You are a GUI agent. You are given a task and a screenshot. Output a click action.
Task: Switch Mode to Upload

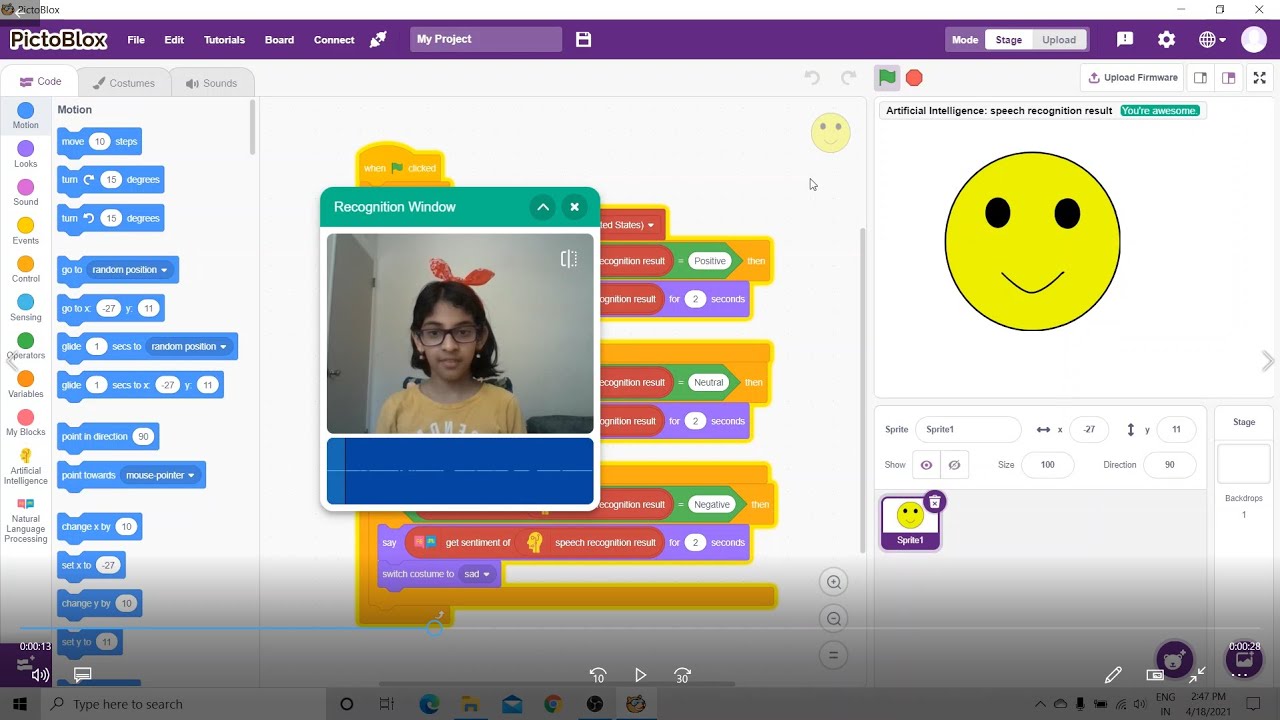pyautogui.click(x=1059, y=40)
